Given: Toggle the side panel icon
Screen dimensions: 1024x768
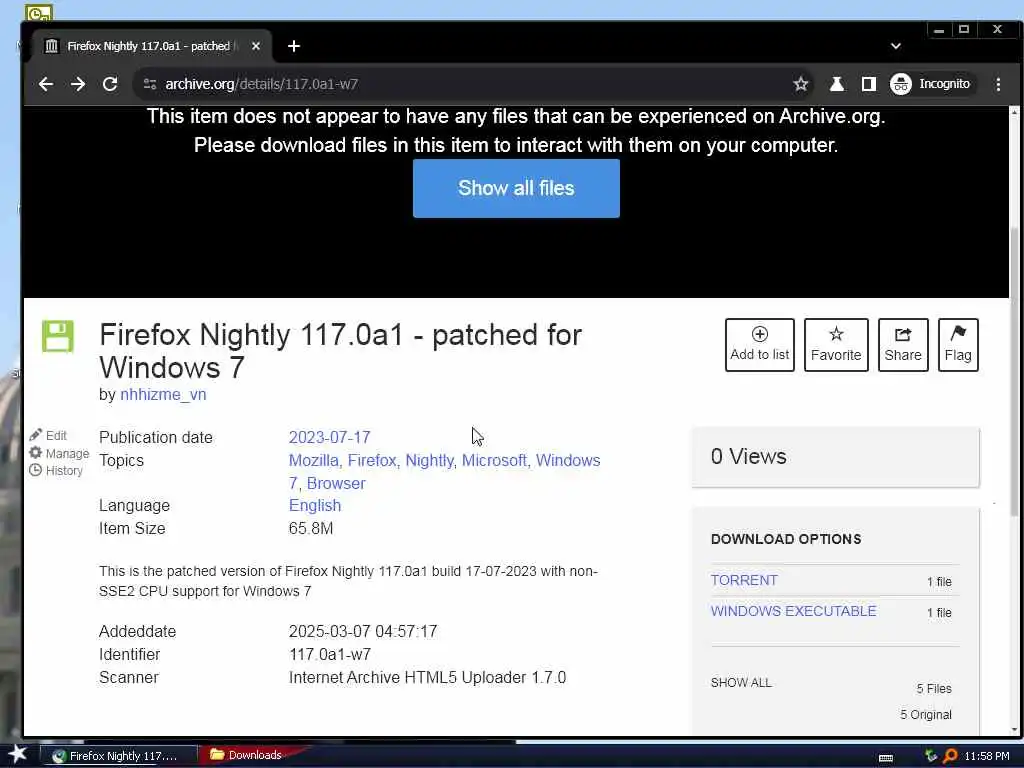Looking at the screenshot, I should pos(869,84).
